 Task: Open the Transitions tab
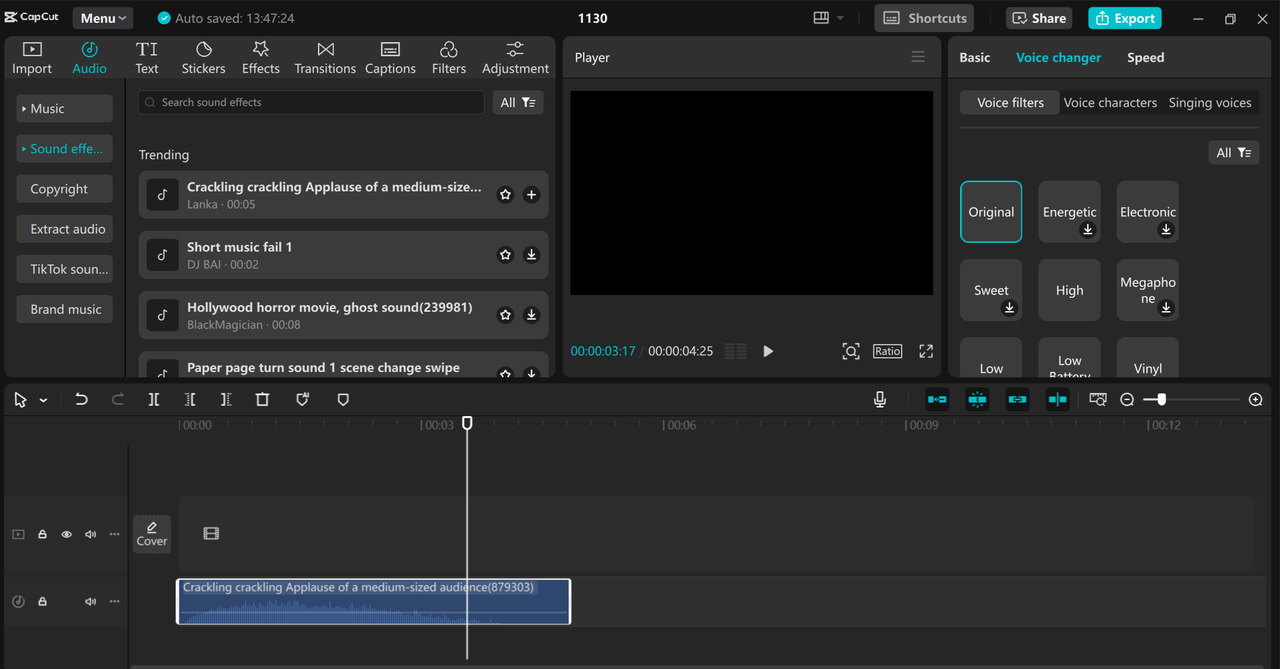click(325, 58)
